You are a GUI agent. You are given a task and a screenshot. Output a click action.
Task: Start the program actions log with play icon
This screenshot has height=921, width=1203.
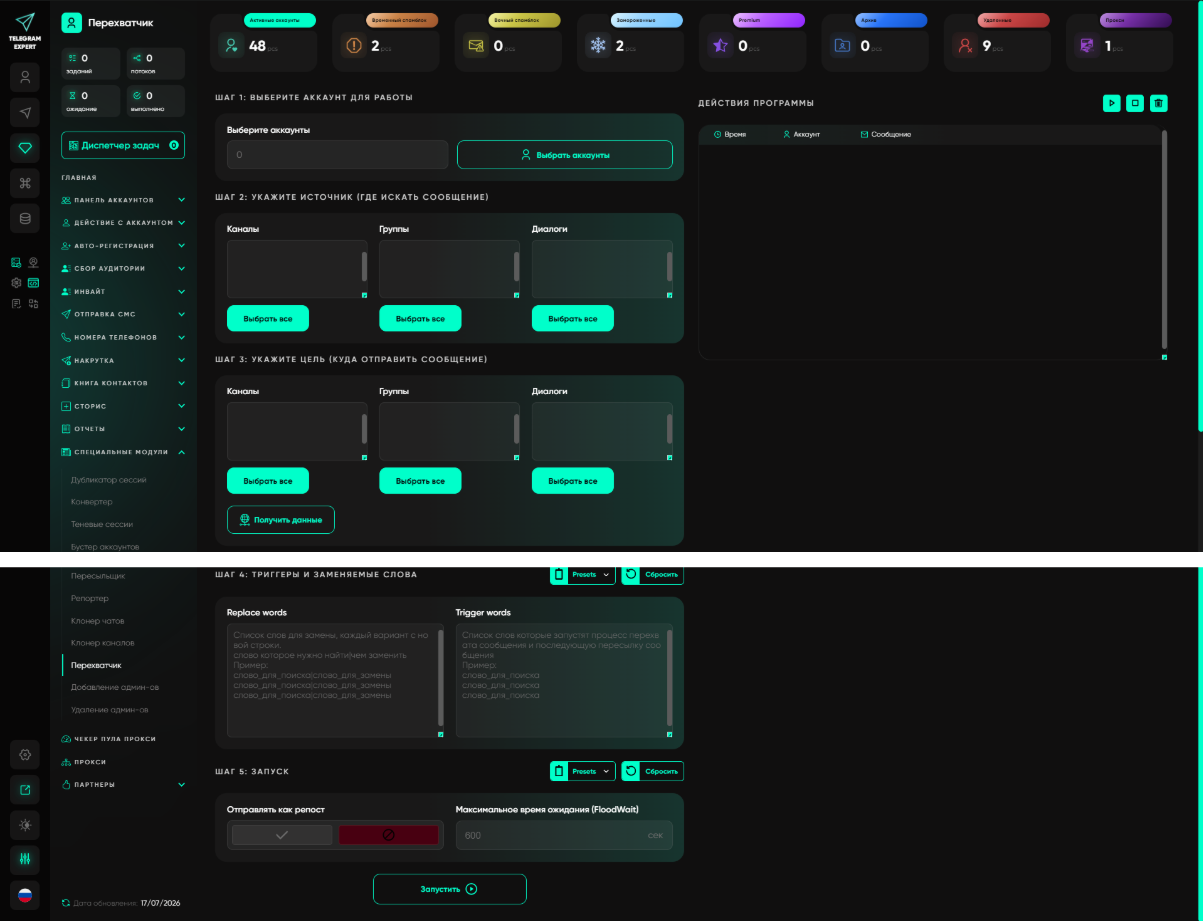[1111, 103]
